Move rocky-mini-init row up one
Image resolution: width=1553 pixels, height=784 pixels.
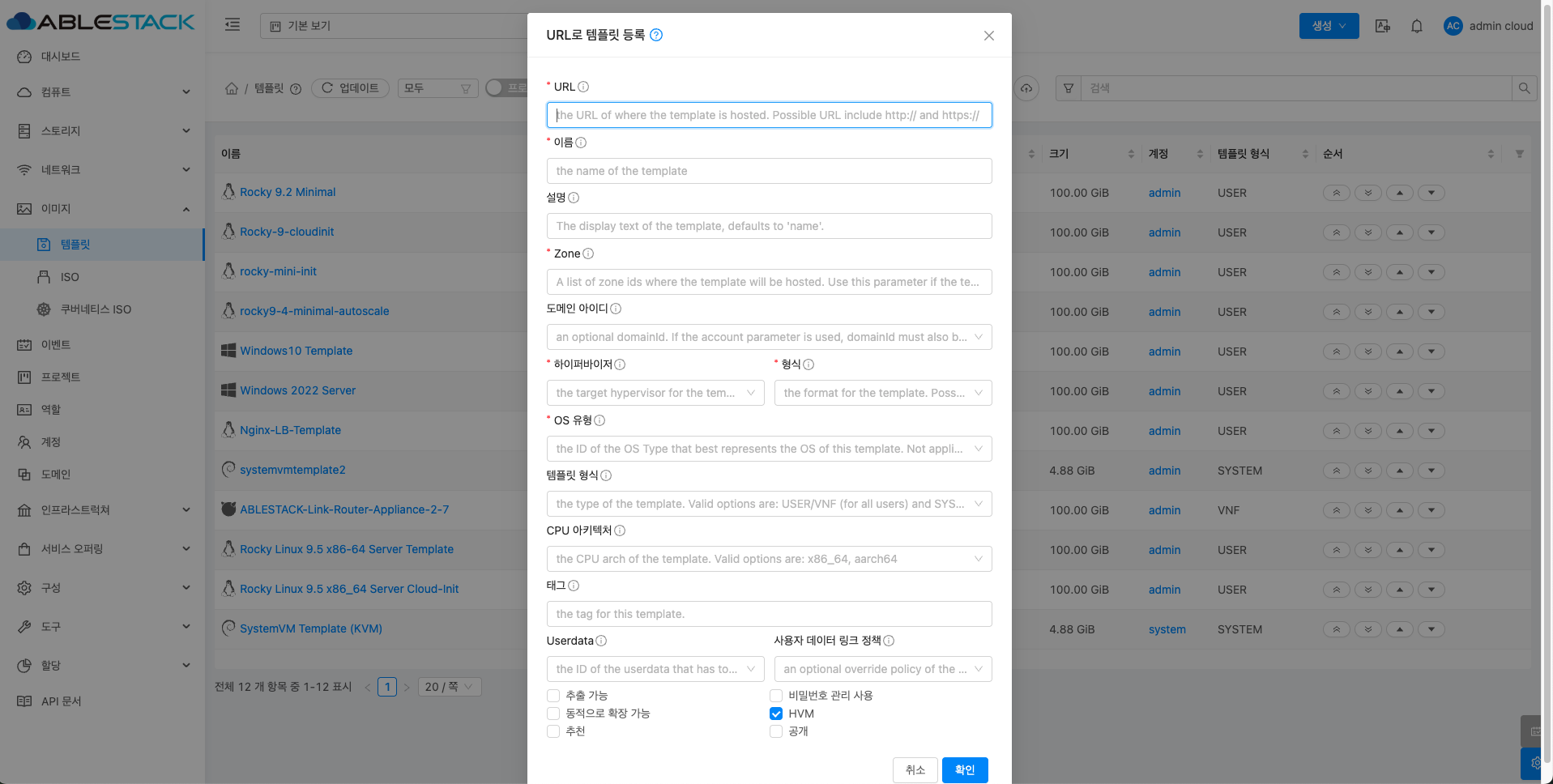1400,272
